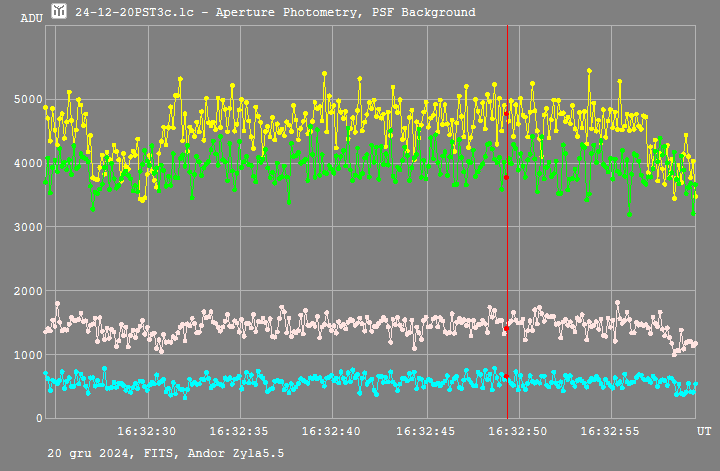Click the 3000 value on the Y axis
This screenshot has width=720, height=471.
point(28,227)
